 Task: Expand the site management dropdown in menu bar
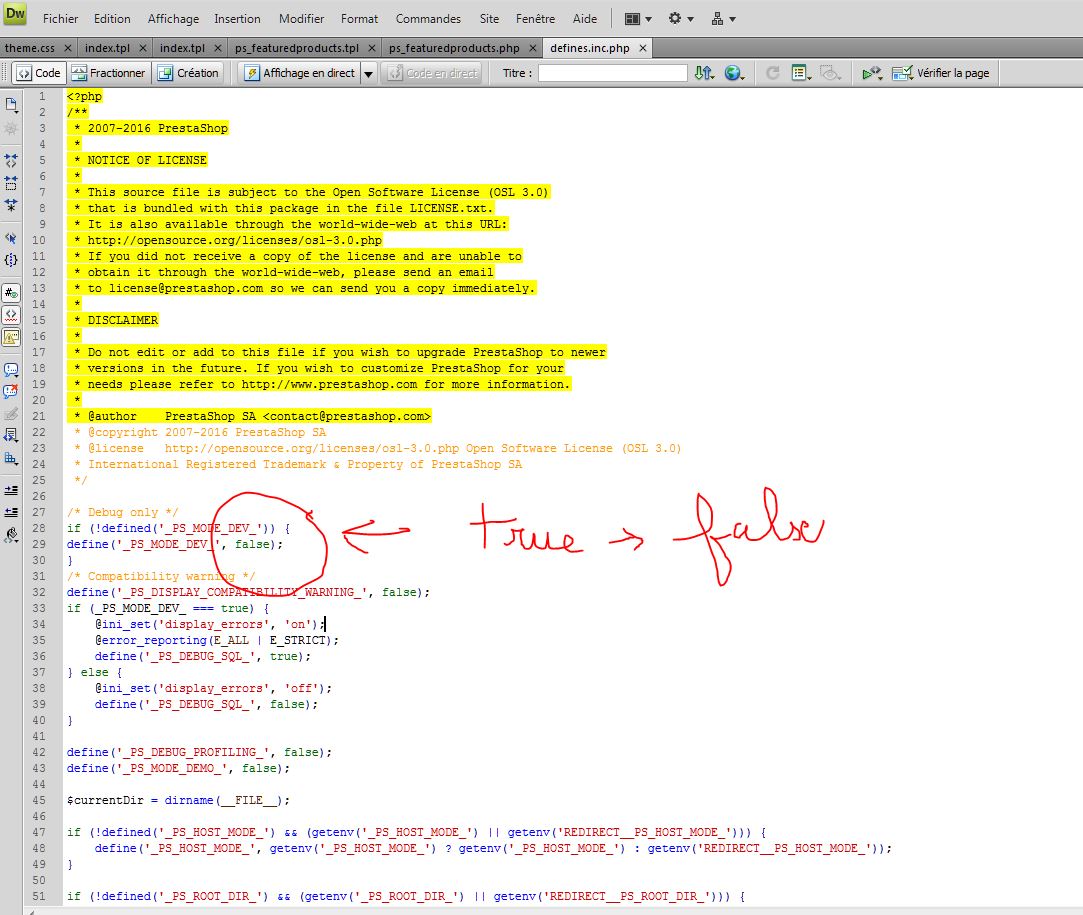point(723,19)
